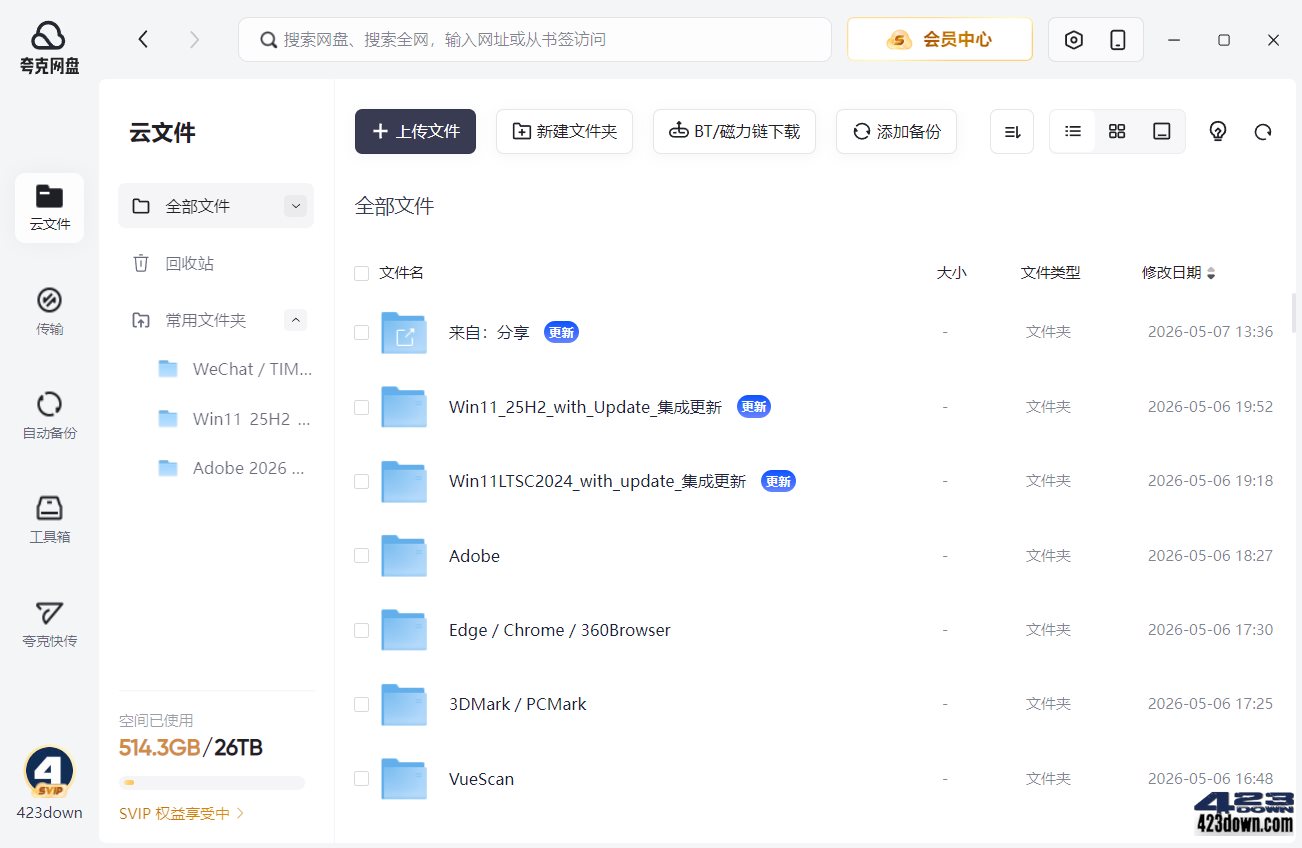Open 传输 transfer section
Screen dimensions: 1302x848
[49, 311]
